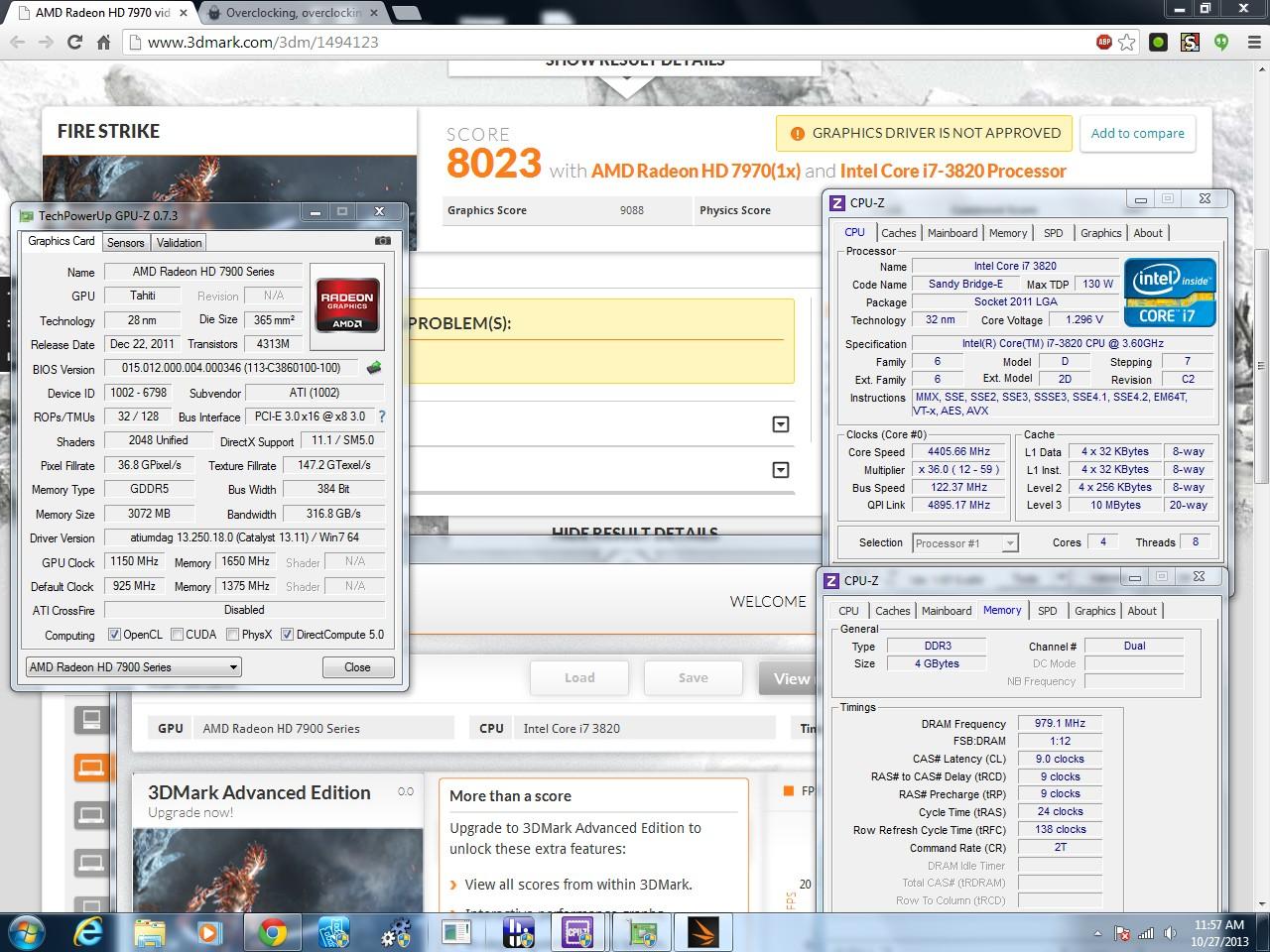Expand the second collapsed result details row

coord(781,470)
